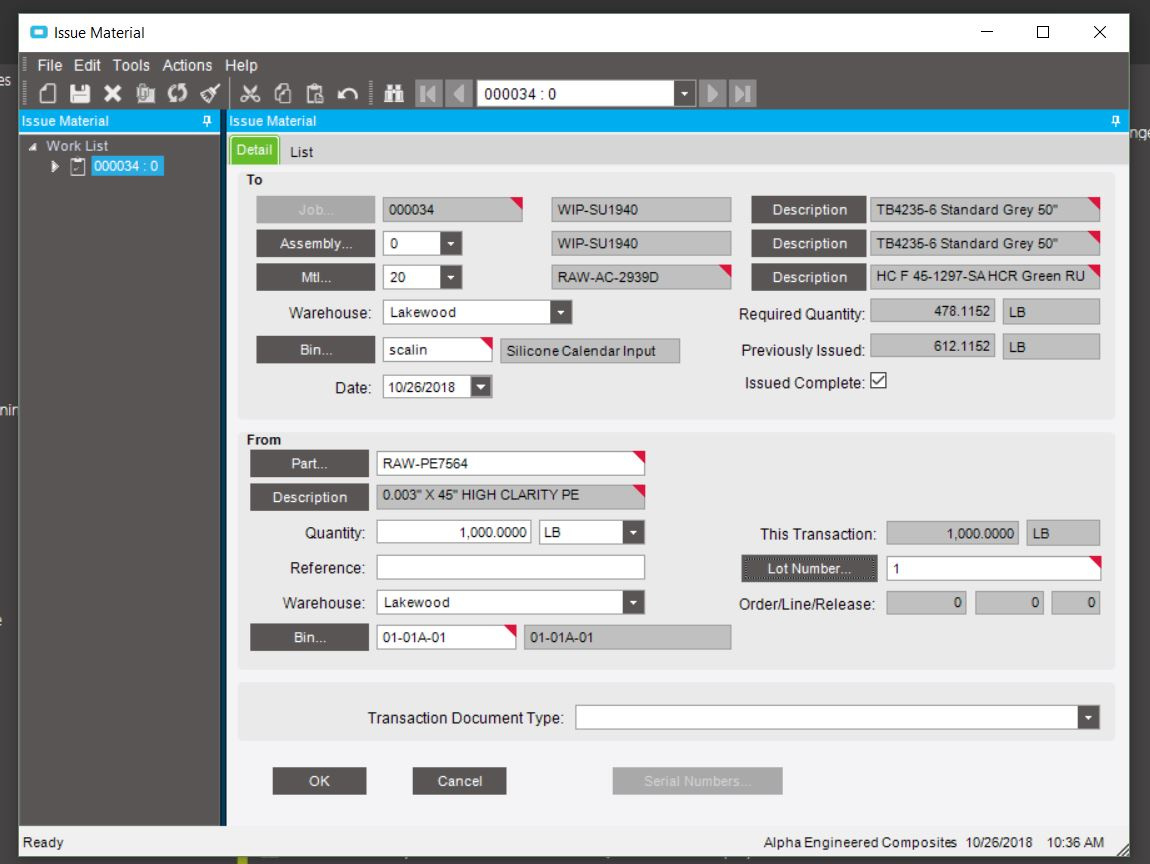The image size is (1150, 864).
Task: Open the 000034 : 0 record dropdown in toolbar
Action: pos(684,94)
